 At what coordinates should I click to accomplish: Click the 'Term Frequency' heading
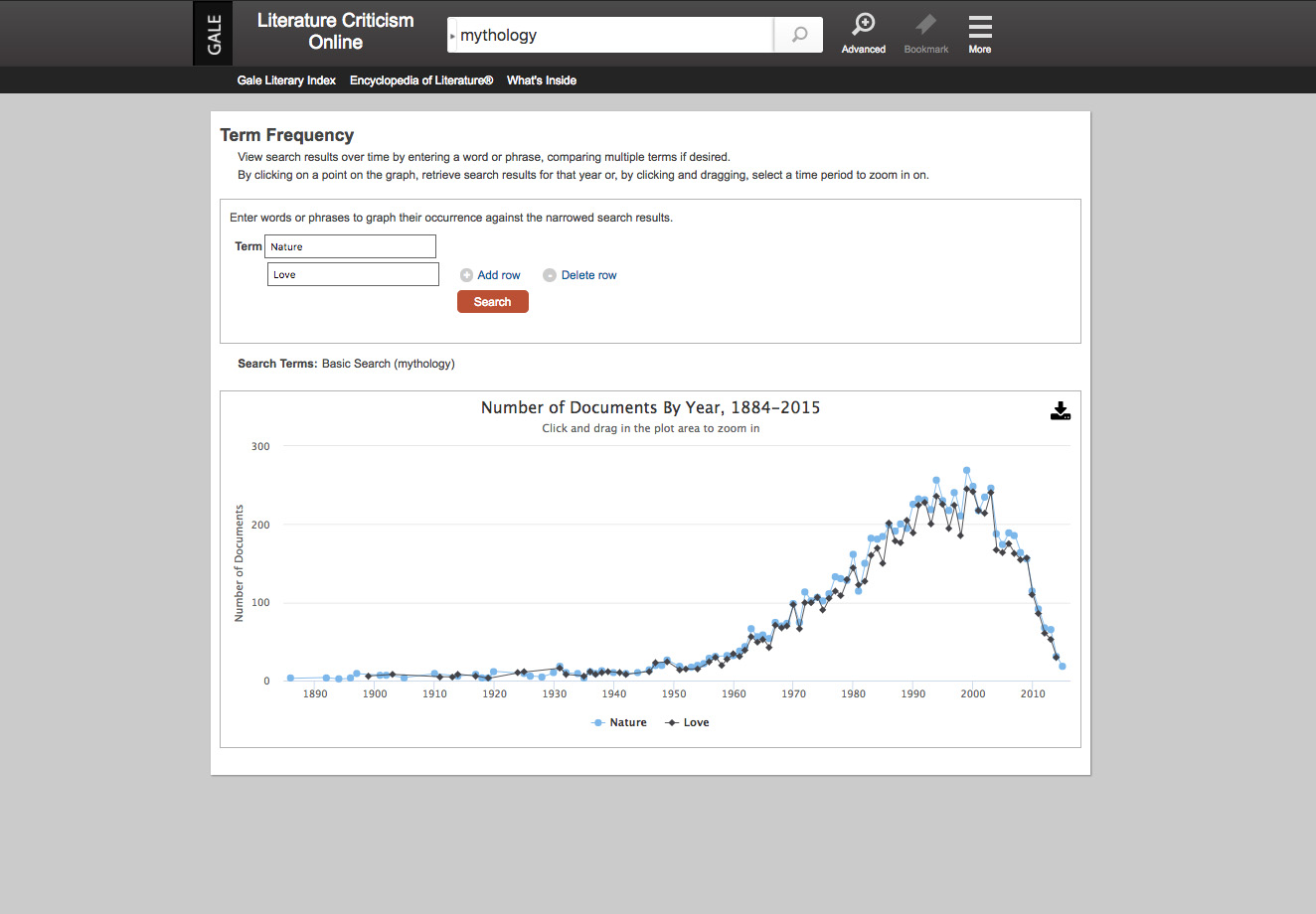tap(287, 135)
